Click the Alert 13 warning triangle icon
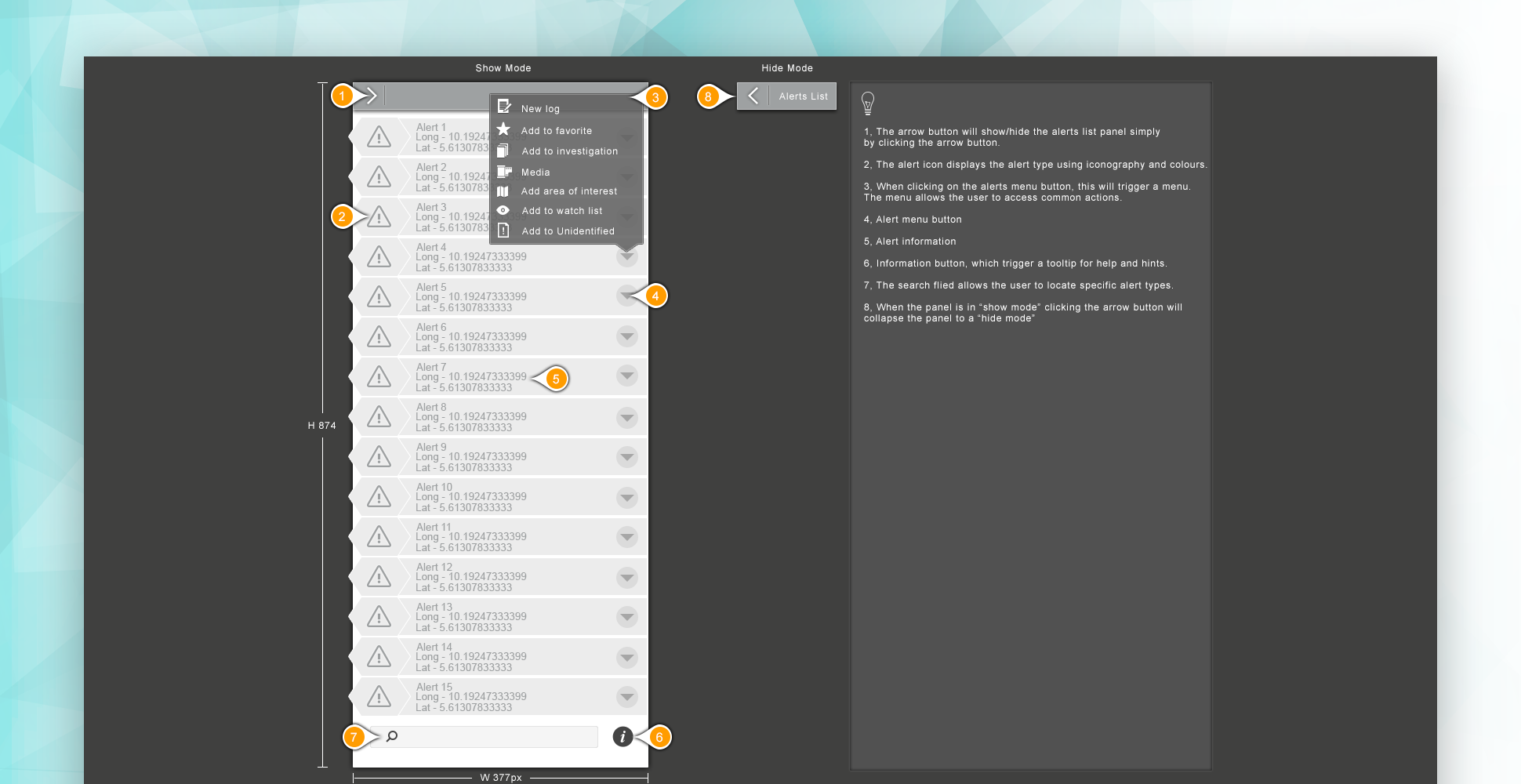The height and width of the screenshot is (784, 1521). point(379,617)
